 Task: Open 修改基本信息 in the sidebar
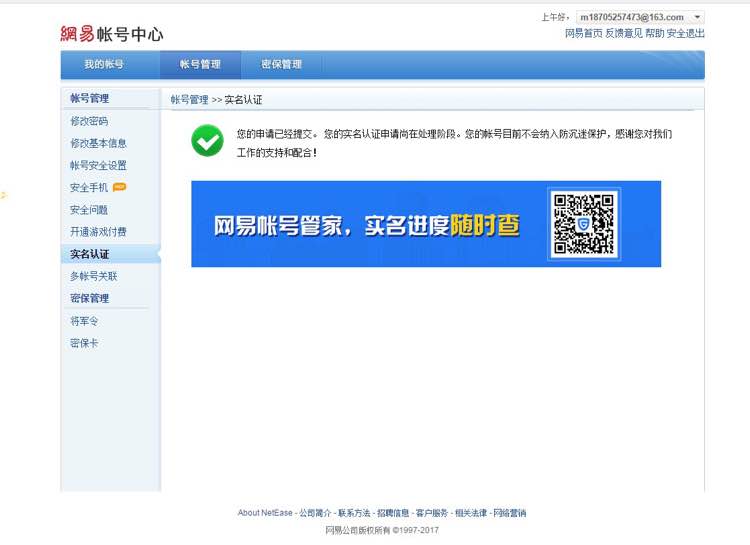pyautogui.click(x=98, y=143)
